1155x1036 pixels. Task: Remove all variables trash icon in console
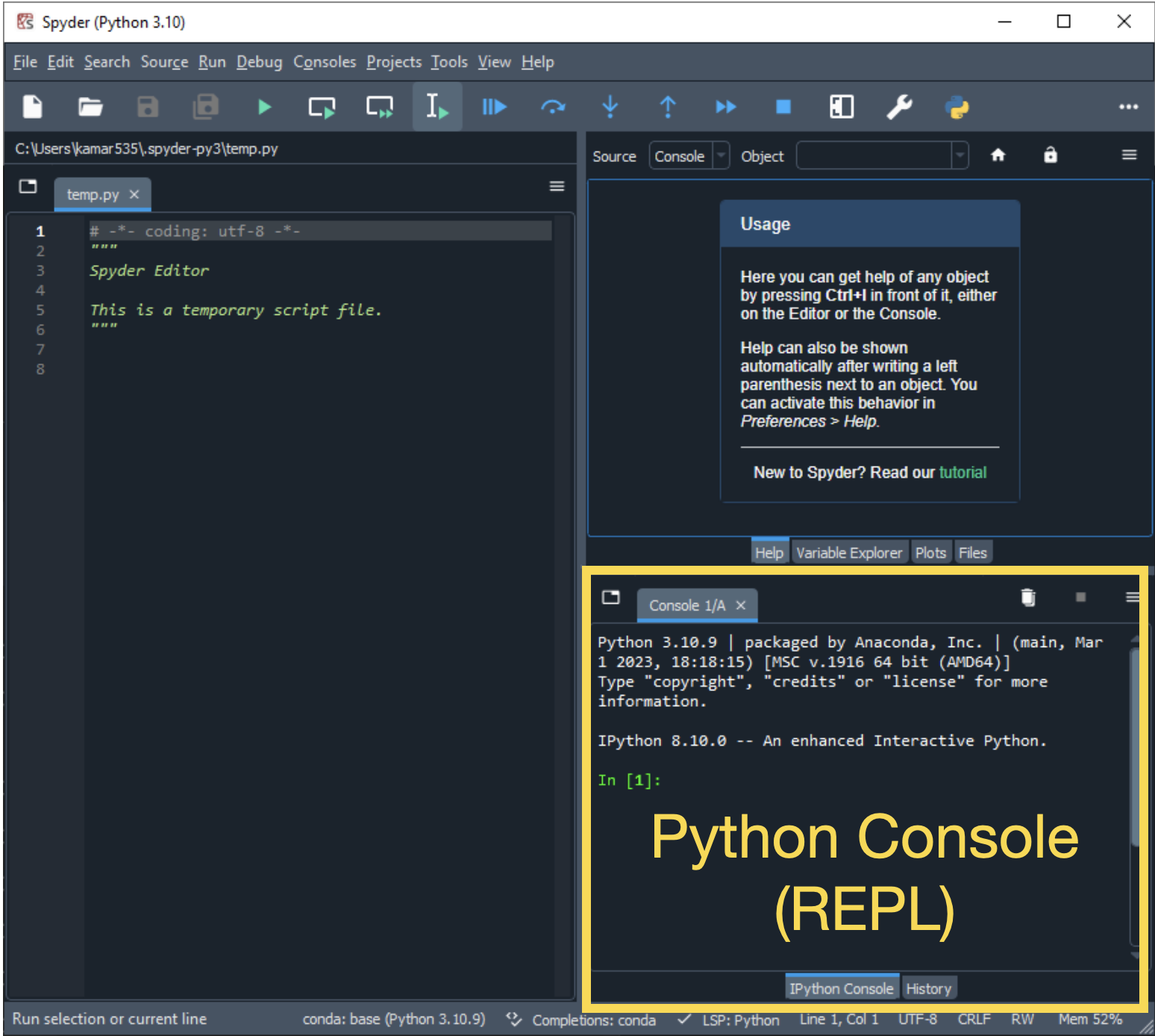coord(1028,597)
